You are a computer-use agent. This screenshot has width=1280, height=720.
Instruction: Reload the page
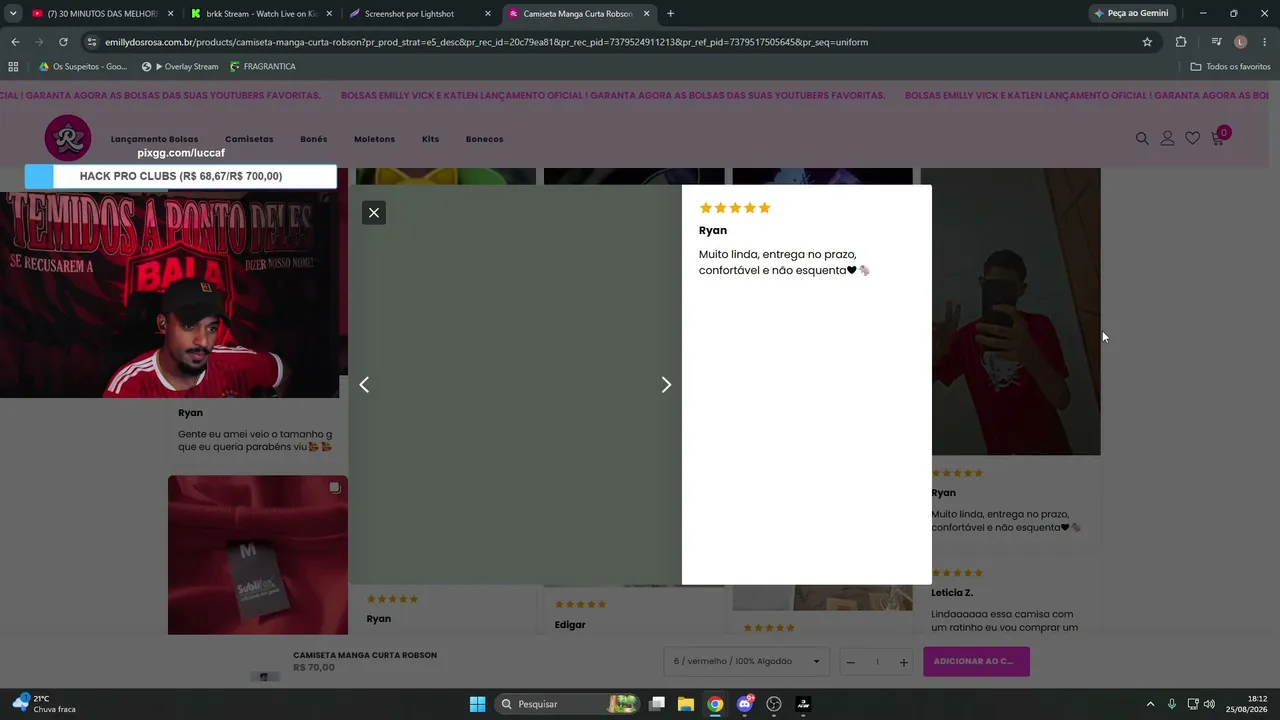coord(63,42)
